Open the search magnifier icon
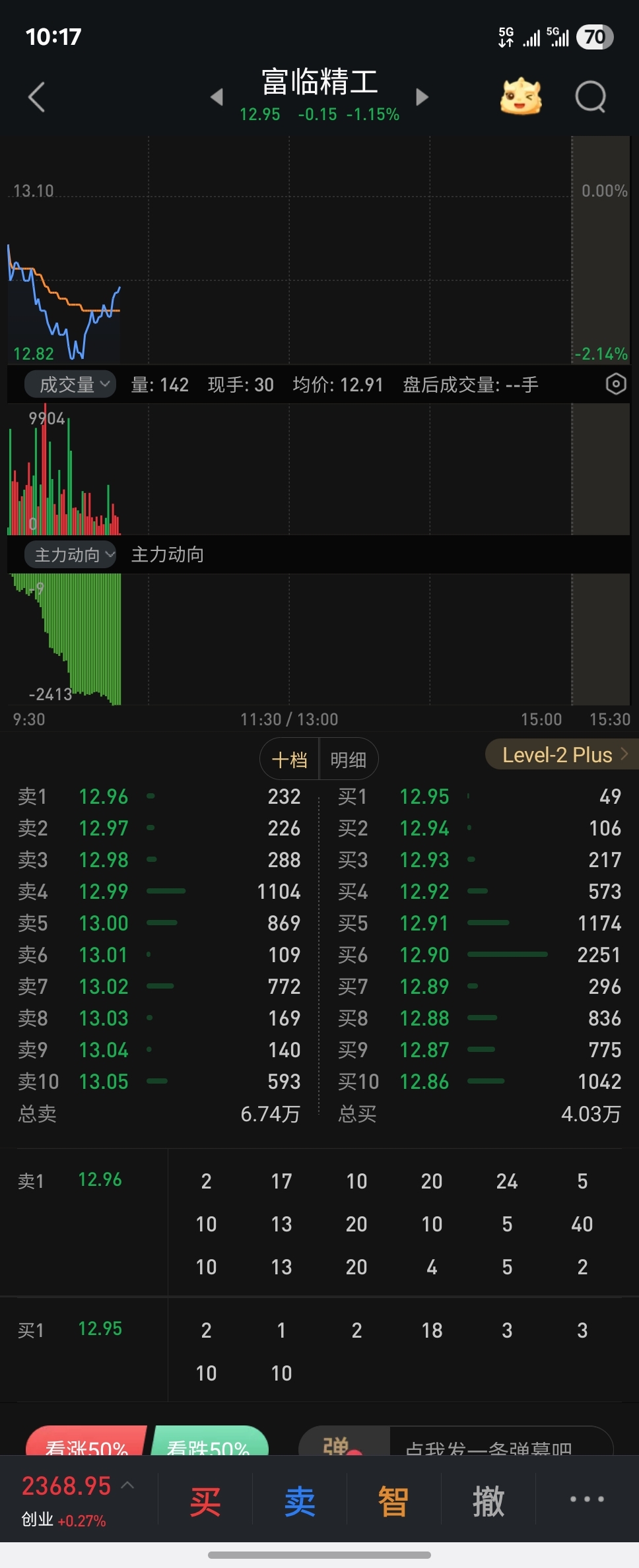 coord(591,97)
